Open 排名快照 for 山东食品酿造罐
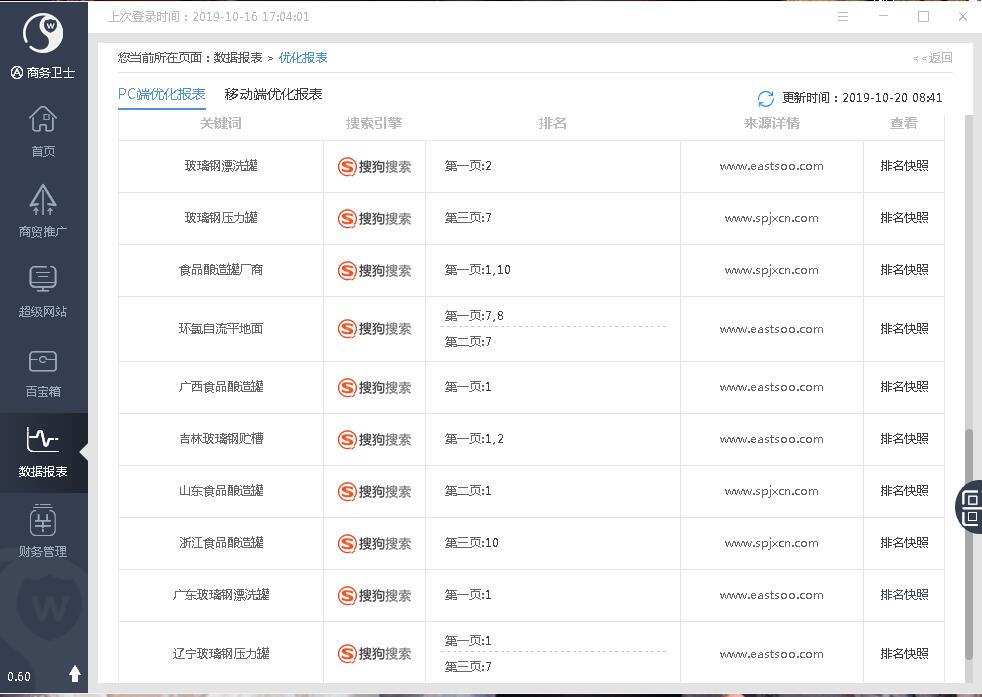This screenshot has width=982, height=697. [x=904, y=491]
